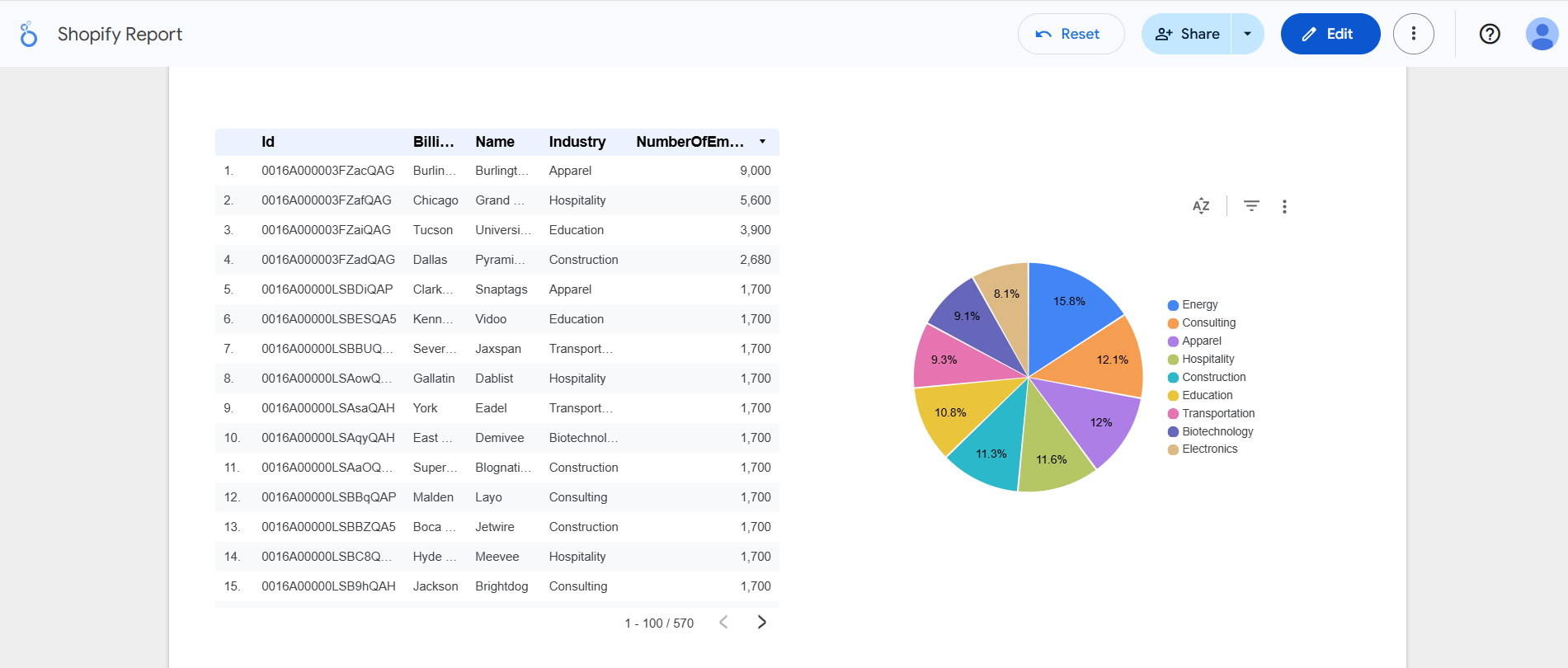Open the chart sort A-Z icon
Viewport: 1568px width, 668px height.
[1201, 206]
